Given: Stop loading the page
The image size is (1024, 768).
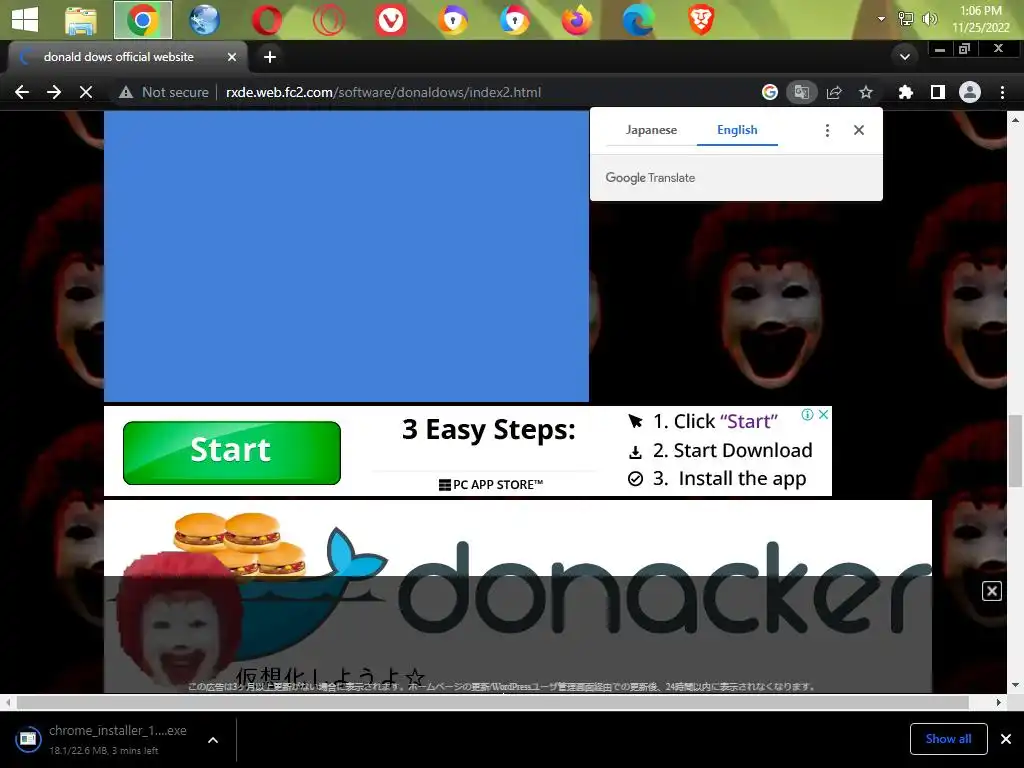Looking at the screenshot, I should [86, 92].
